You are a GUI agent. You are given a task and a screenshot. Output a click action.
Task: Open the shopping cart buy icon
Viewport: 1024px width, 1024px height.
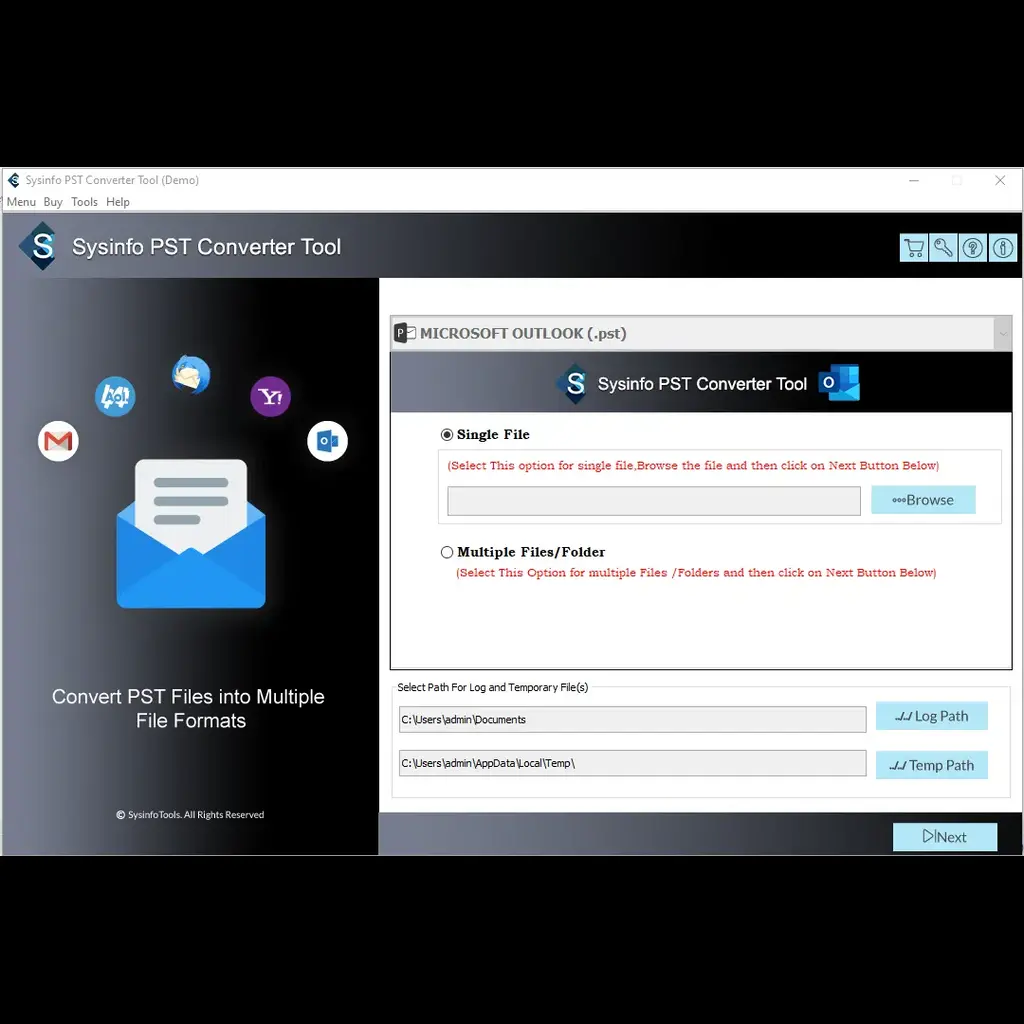point(913,248)
